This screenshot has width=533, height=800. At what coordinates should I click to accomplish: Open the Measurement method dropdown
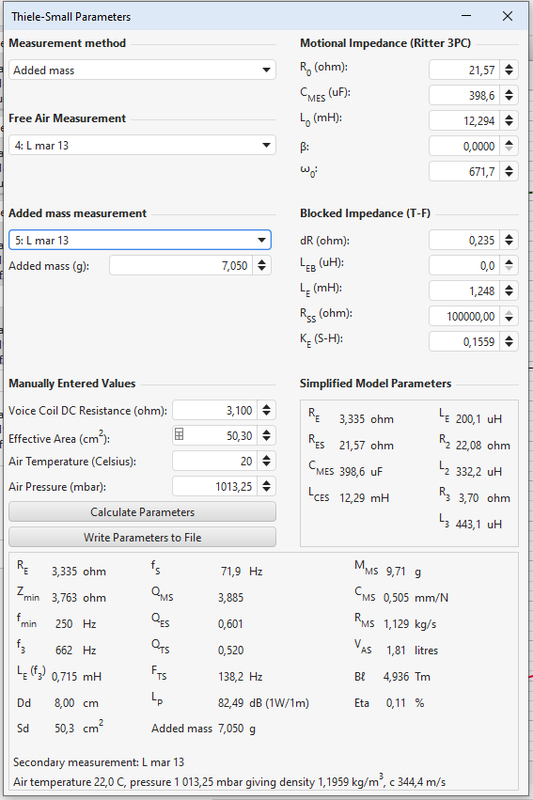coord(142,70)
